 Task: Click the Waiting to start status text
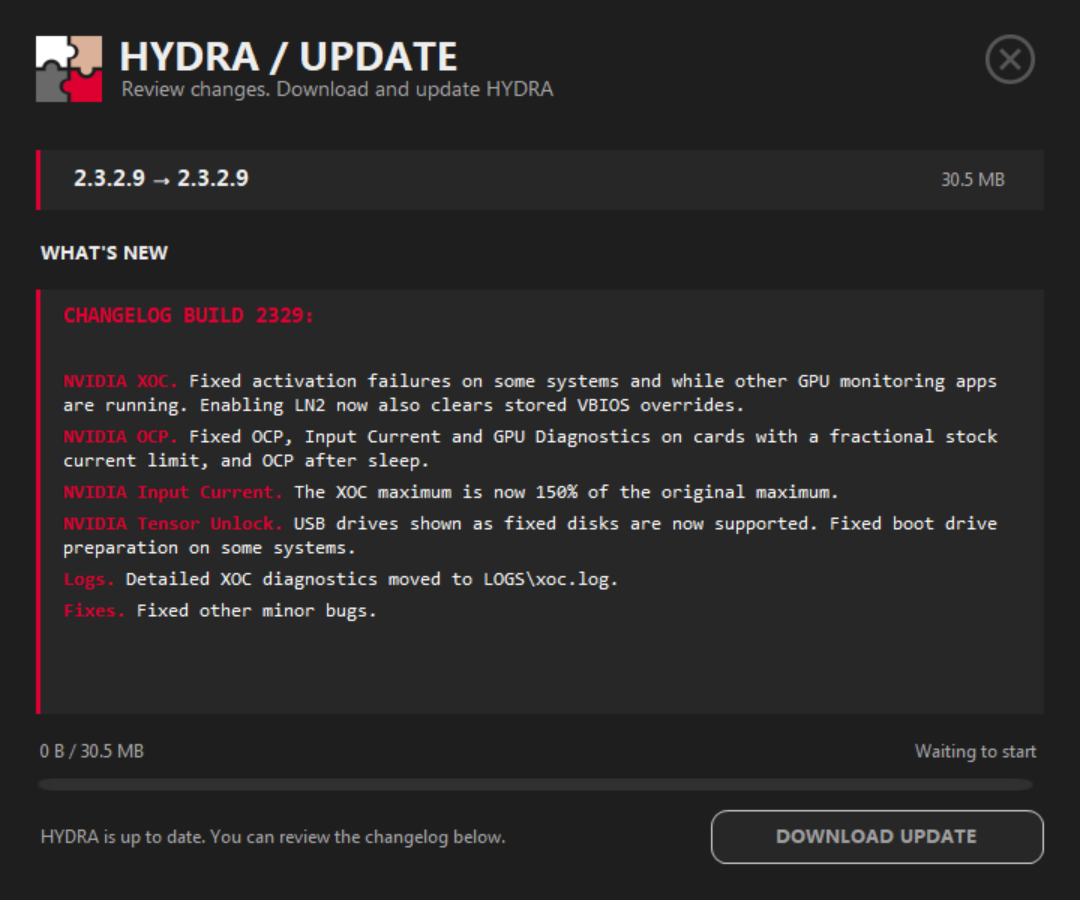click(975, 751)
